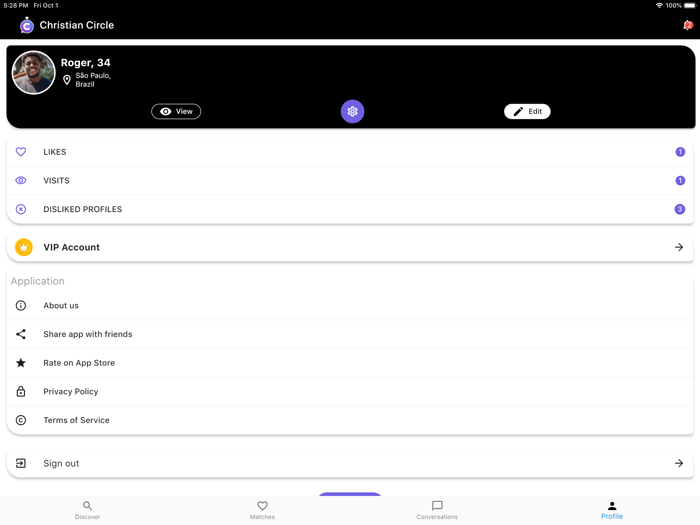700x525 pixels.
Task: Open the Conversations tab
Action: tap(437, 510)
